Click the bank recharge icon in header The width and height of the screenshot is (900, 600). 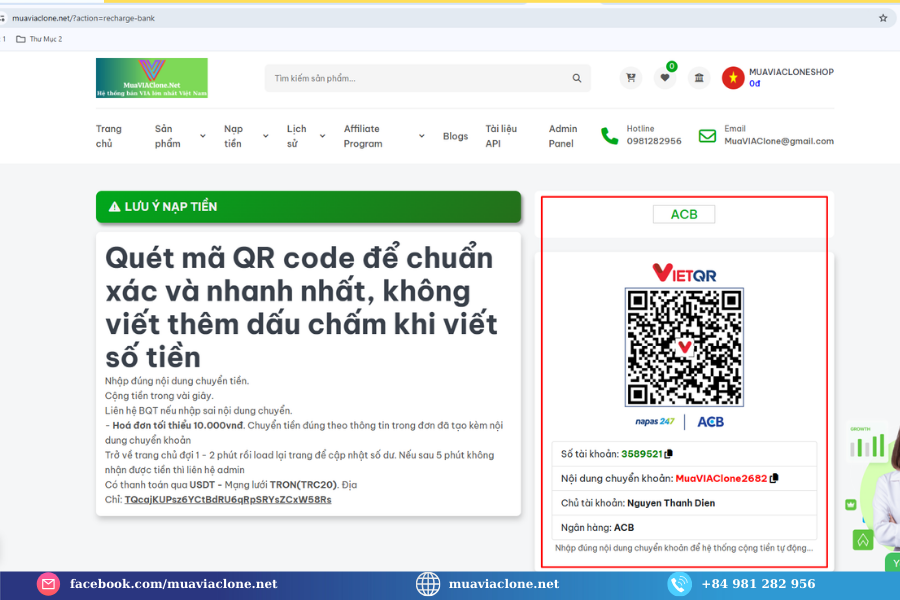pos(699,78)
